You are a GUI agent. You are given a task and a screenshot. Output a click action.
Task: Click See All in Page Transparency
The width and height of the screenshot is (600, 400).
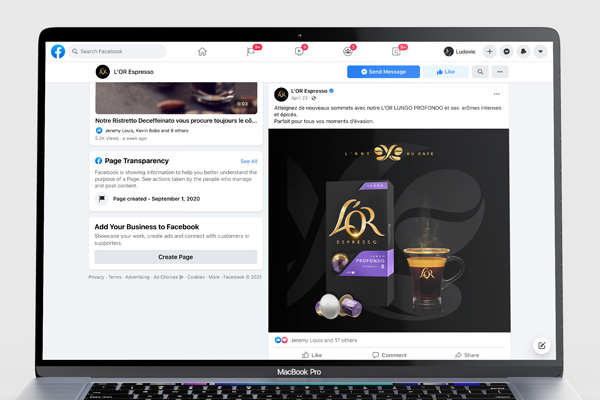click(249, 161)
